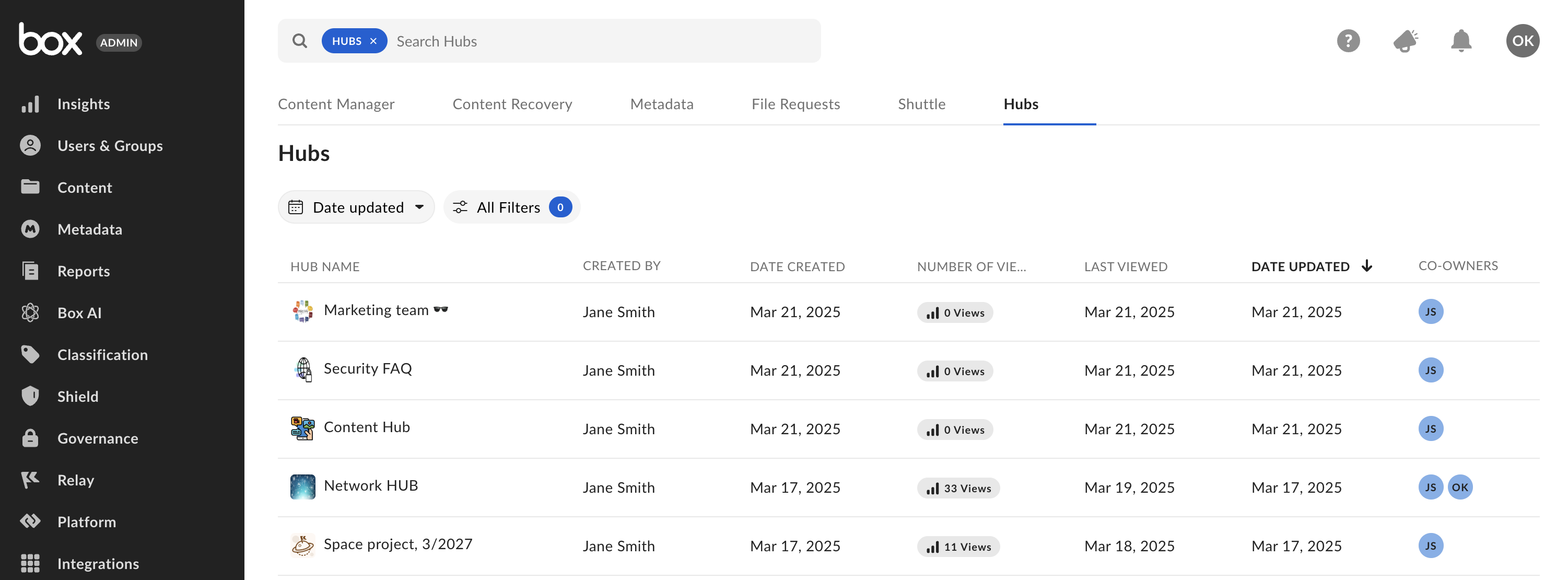Expand the Date updated dropdown
Image resolution: width=1568 pixels, height=580 pixels.
356,207
